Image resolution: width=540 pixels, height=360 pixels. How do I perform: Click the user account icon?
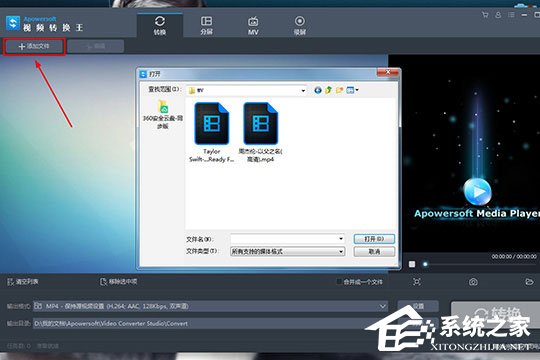coord(498,15)
